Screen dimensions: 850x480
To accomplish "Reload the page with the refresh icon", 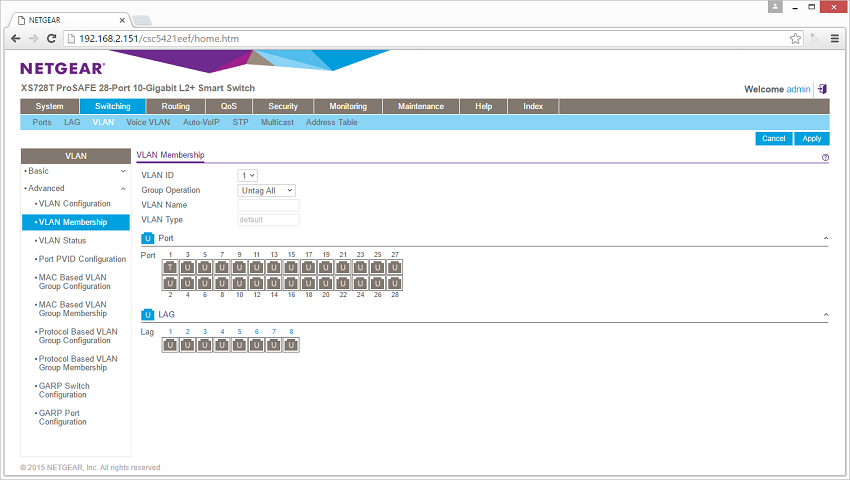I will pyautogui.click(x=51, y=39).
